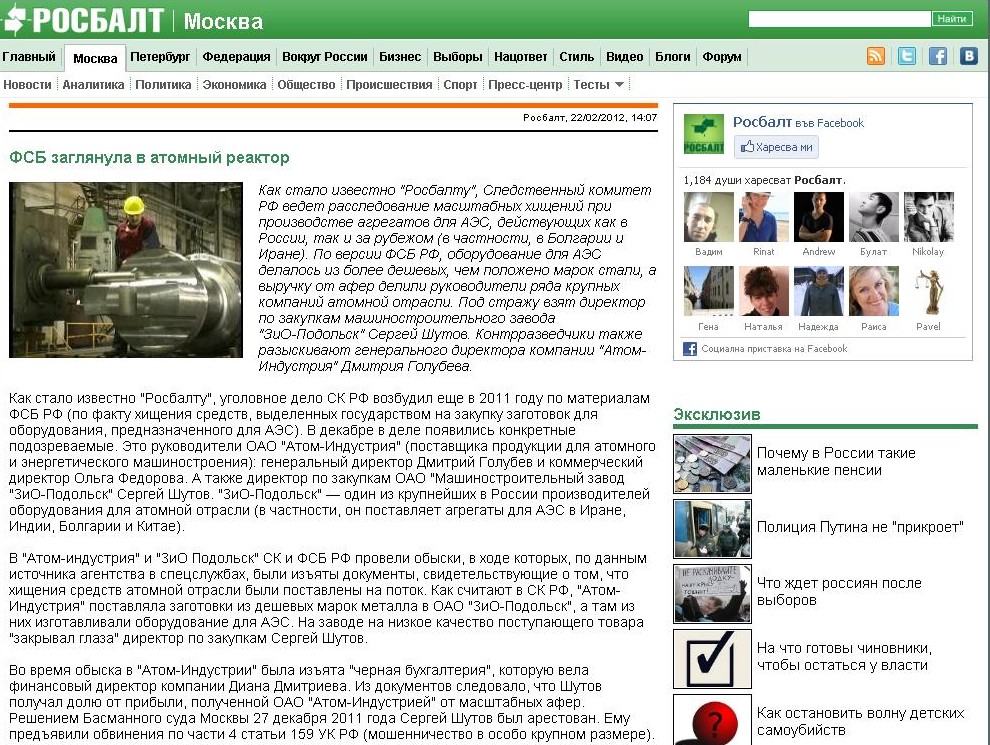The image size is (990, 745).
Task: Open the Форум tab
Action: (x=722, y=57)
